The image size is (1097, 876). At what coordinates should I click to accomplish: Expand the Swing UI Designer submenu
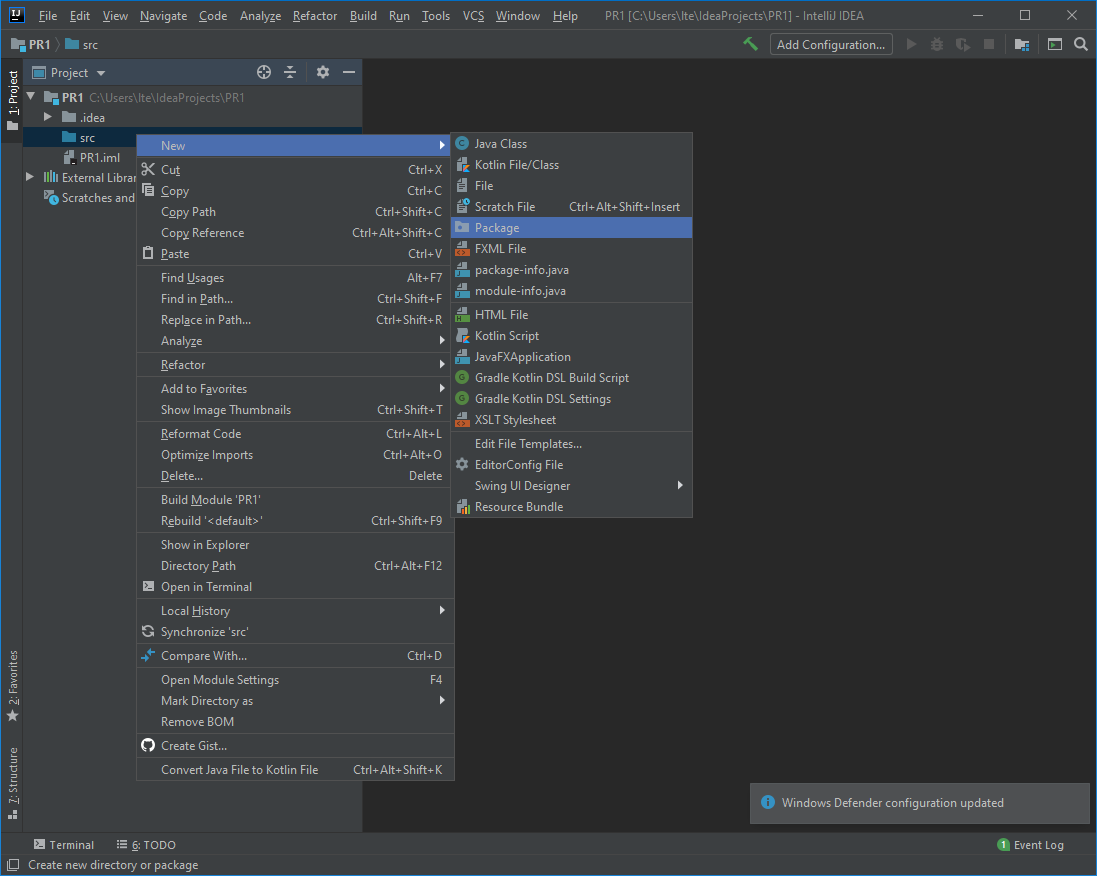pos(572,486)
